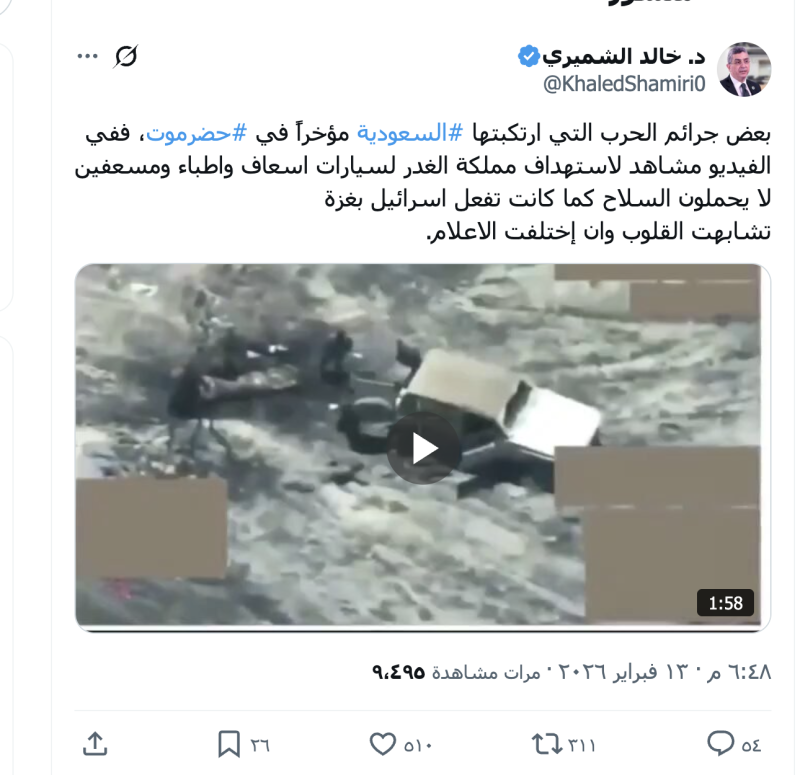Like the post with the heart icon
The width and height of the screenshot is (800, 775).
click(x=383, y=744)
